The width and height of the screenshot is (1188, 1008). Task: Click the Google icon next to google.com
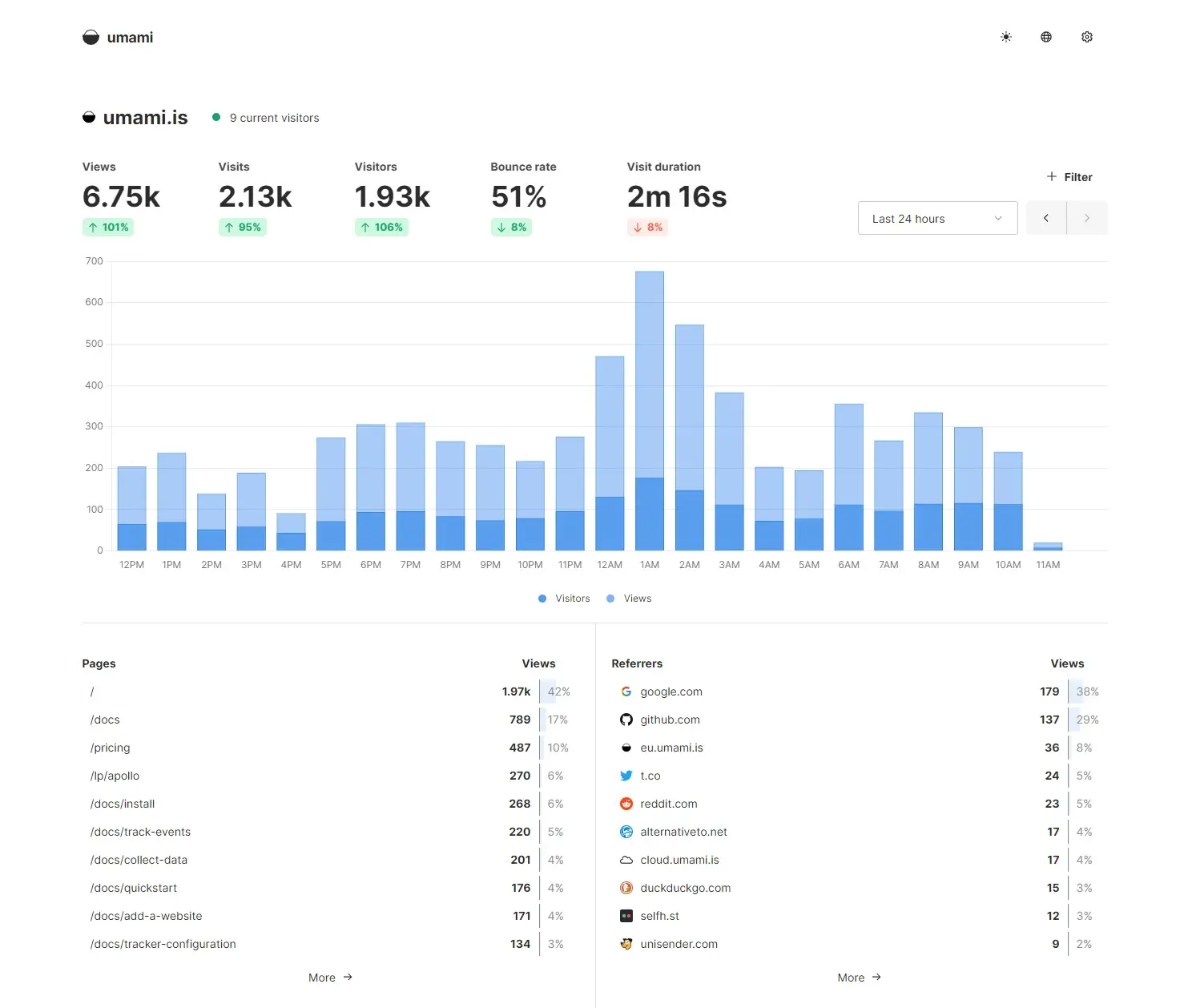[626, 691]
